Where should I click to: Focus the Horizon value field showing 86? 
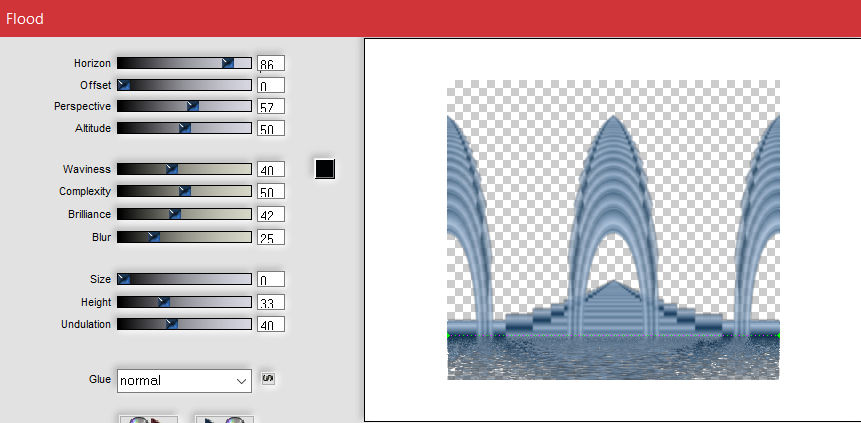(271, 63)
